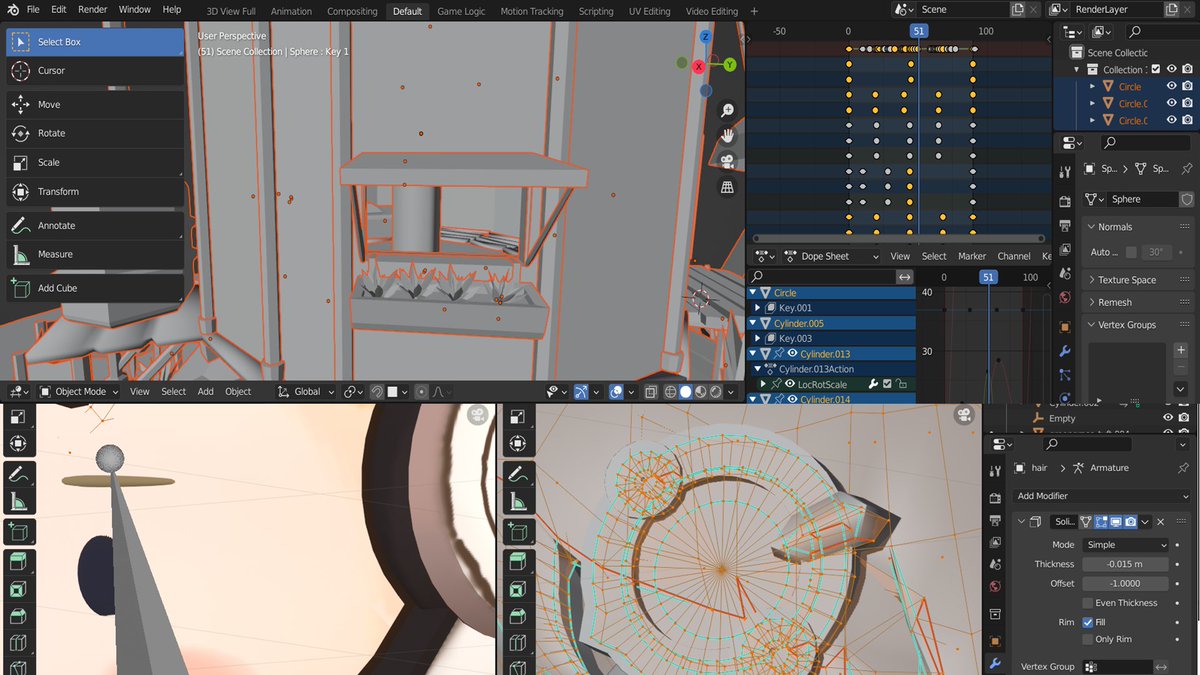
Task: Pin the Sphere properties context
Action: [1186, 169]
